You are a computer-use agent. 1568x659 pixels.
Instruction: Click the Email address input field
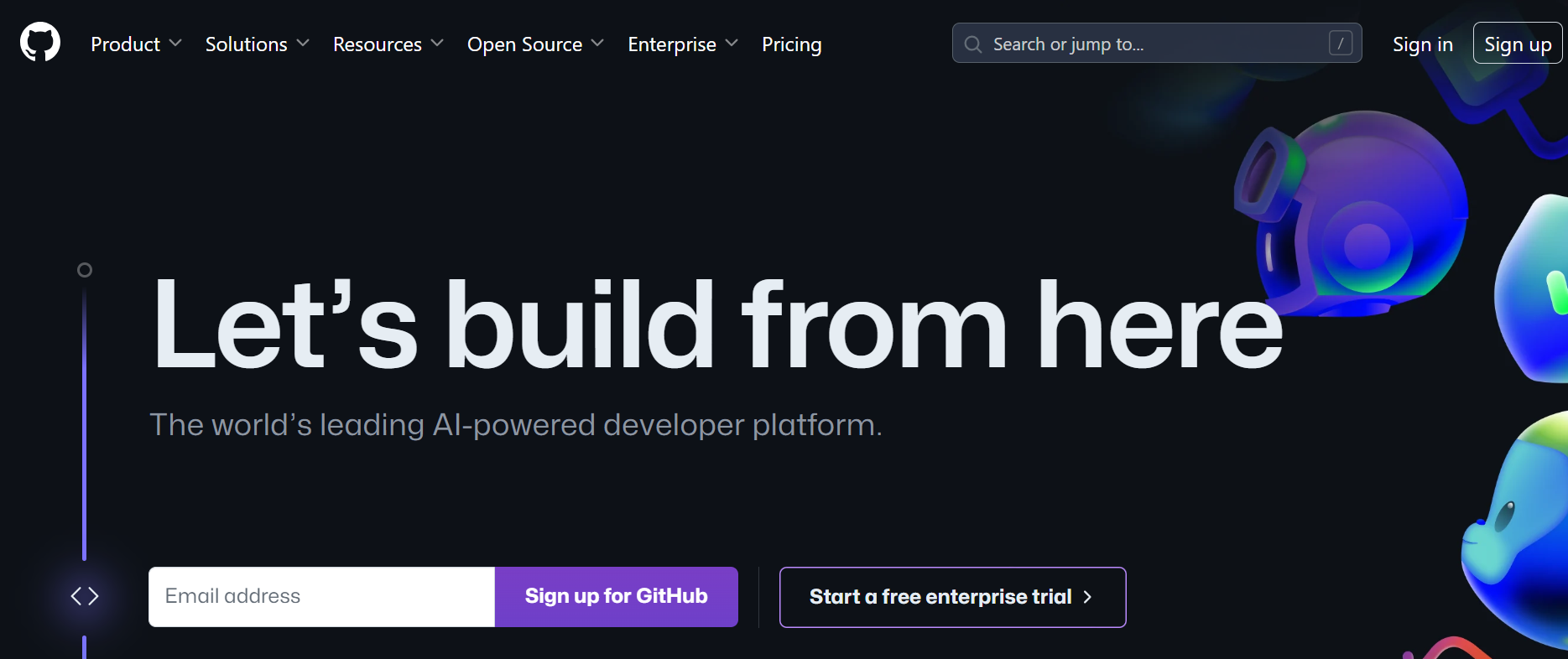coord(321,596)
